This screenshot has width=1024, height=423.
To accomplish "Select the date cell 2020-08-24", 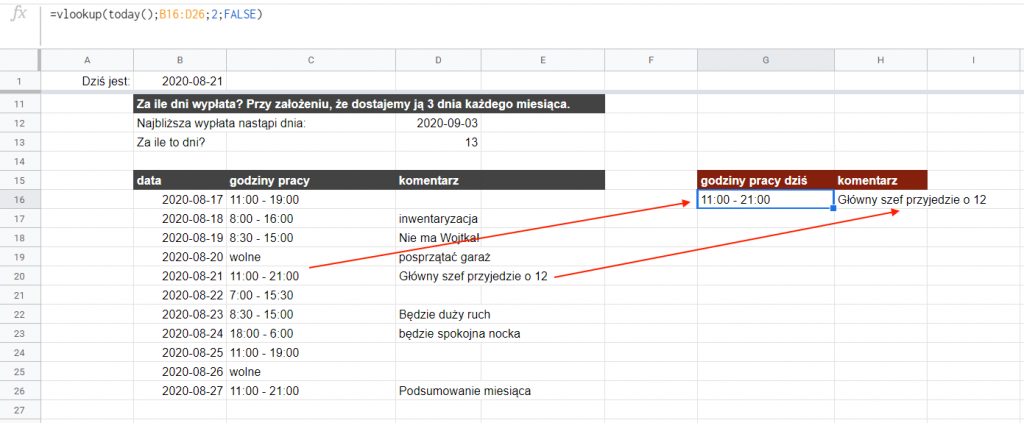I will tap(180, 334).
